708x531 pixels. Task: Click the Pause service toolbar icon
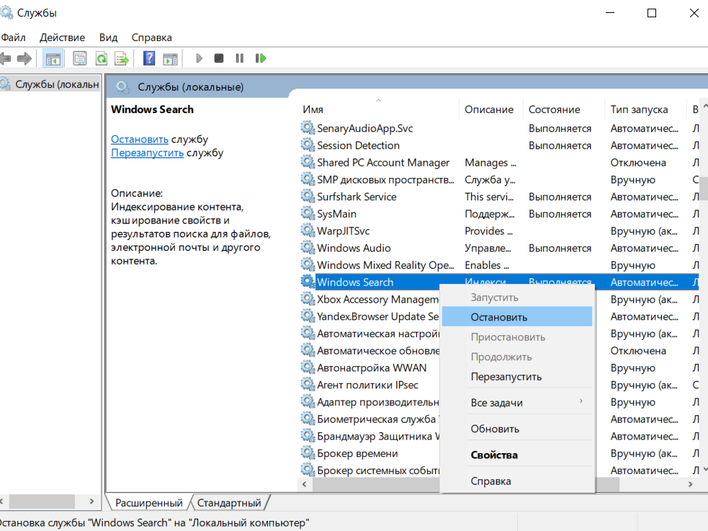(239, 59)
